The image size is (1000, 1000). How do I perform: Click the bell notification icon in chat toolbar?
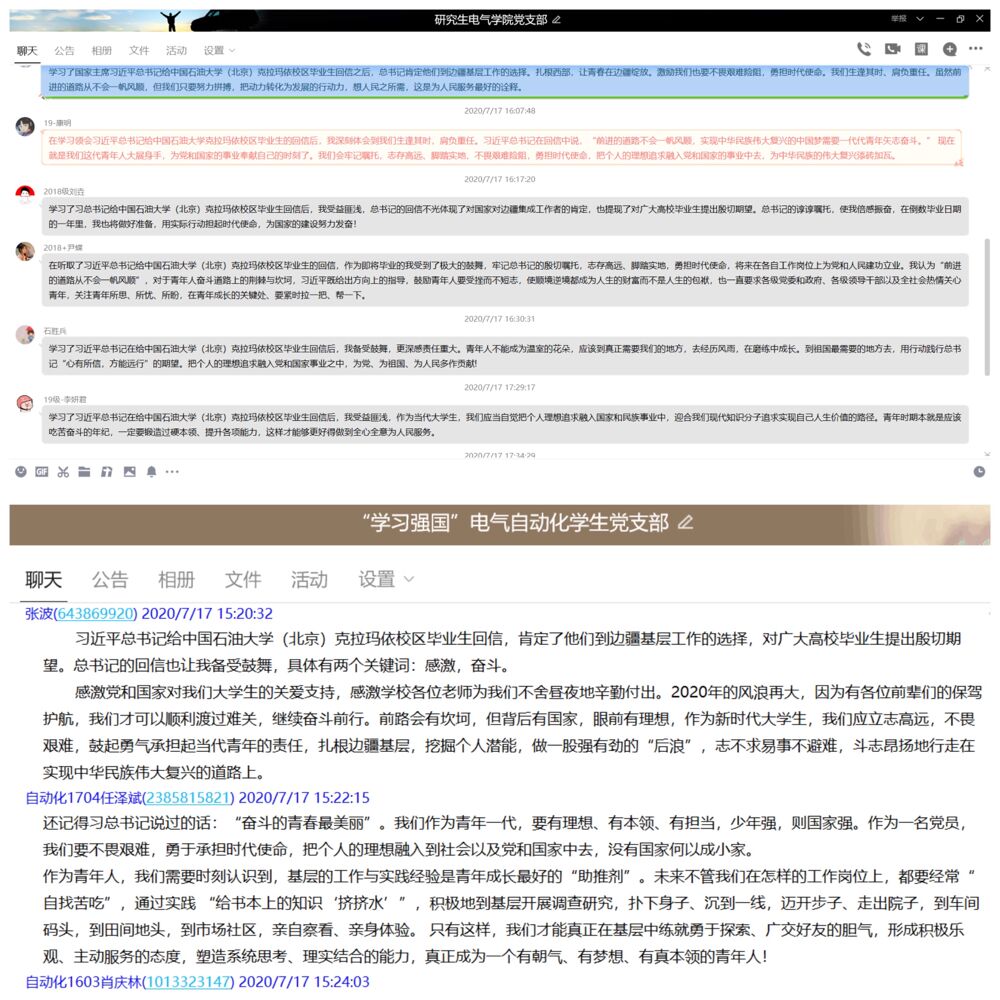click(x=151, y=471)
